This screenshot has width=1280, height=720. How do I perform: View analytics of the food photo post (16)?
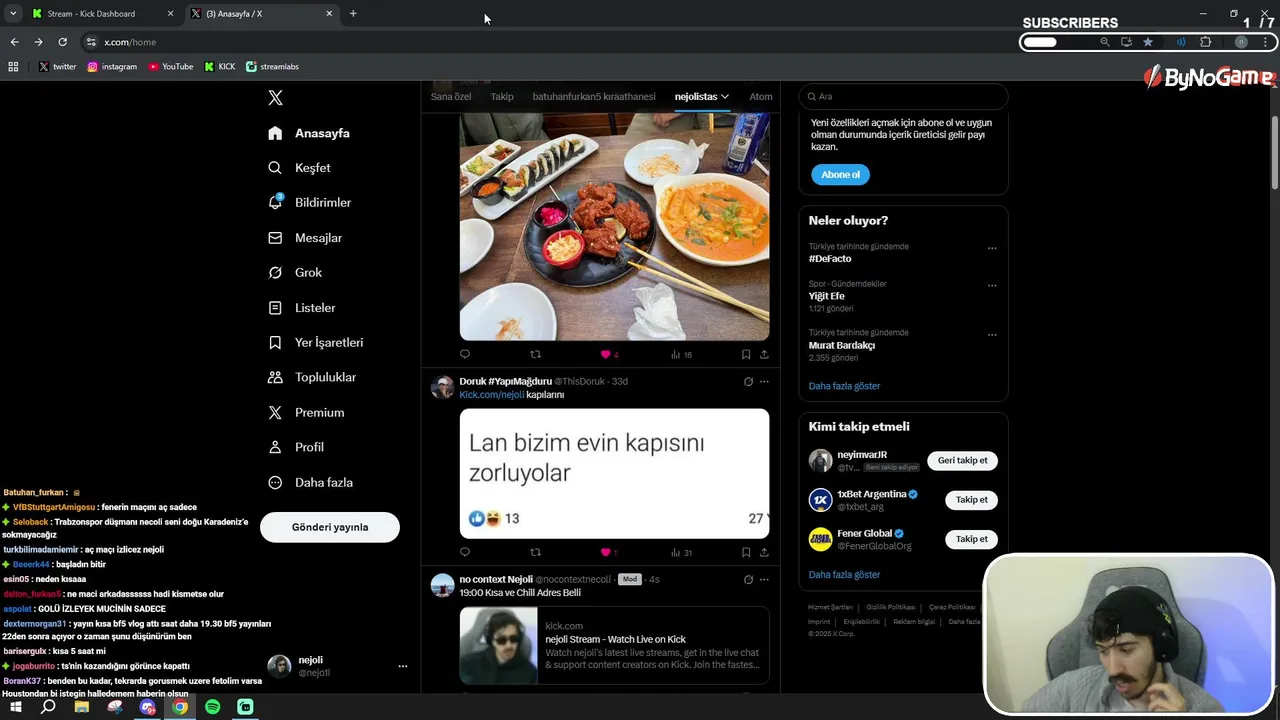point(681,354)
